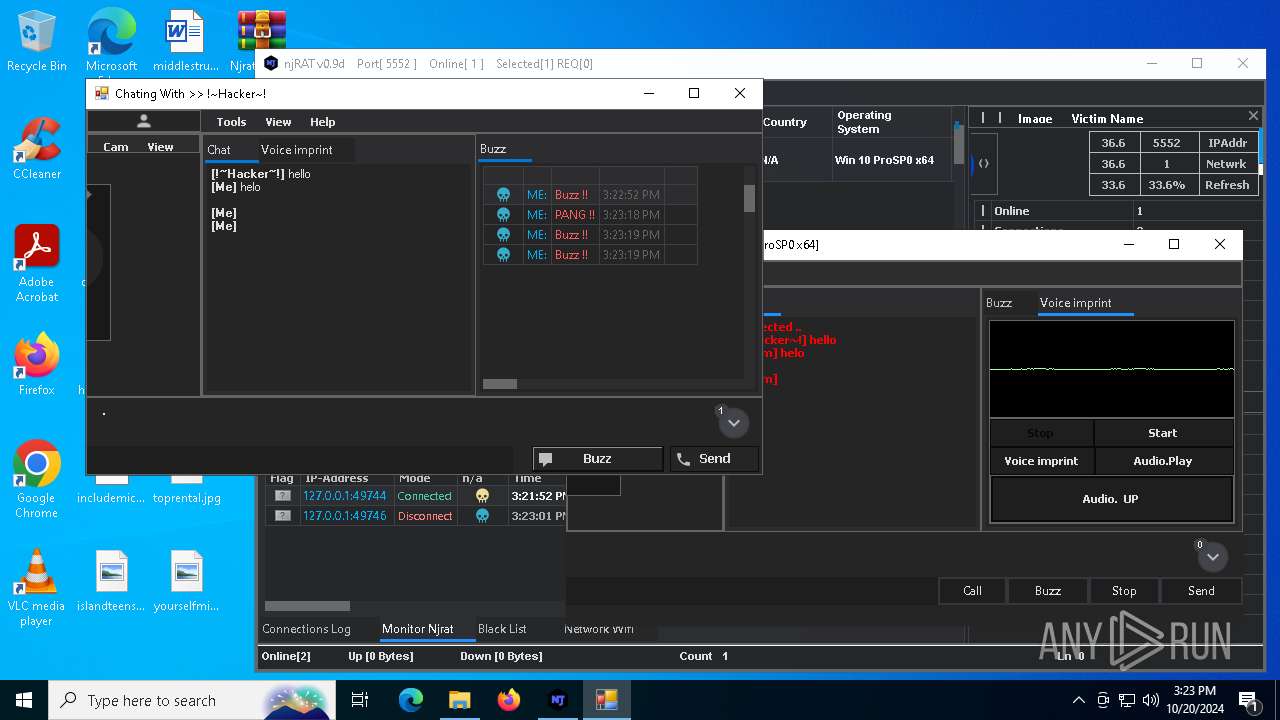1280x720 pixels.
Task: Open Firefox desktop shortcut
Action: coord(37,365)
